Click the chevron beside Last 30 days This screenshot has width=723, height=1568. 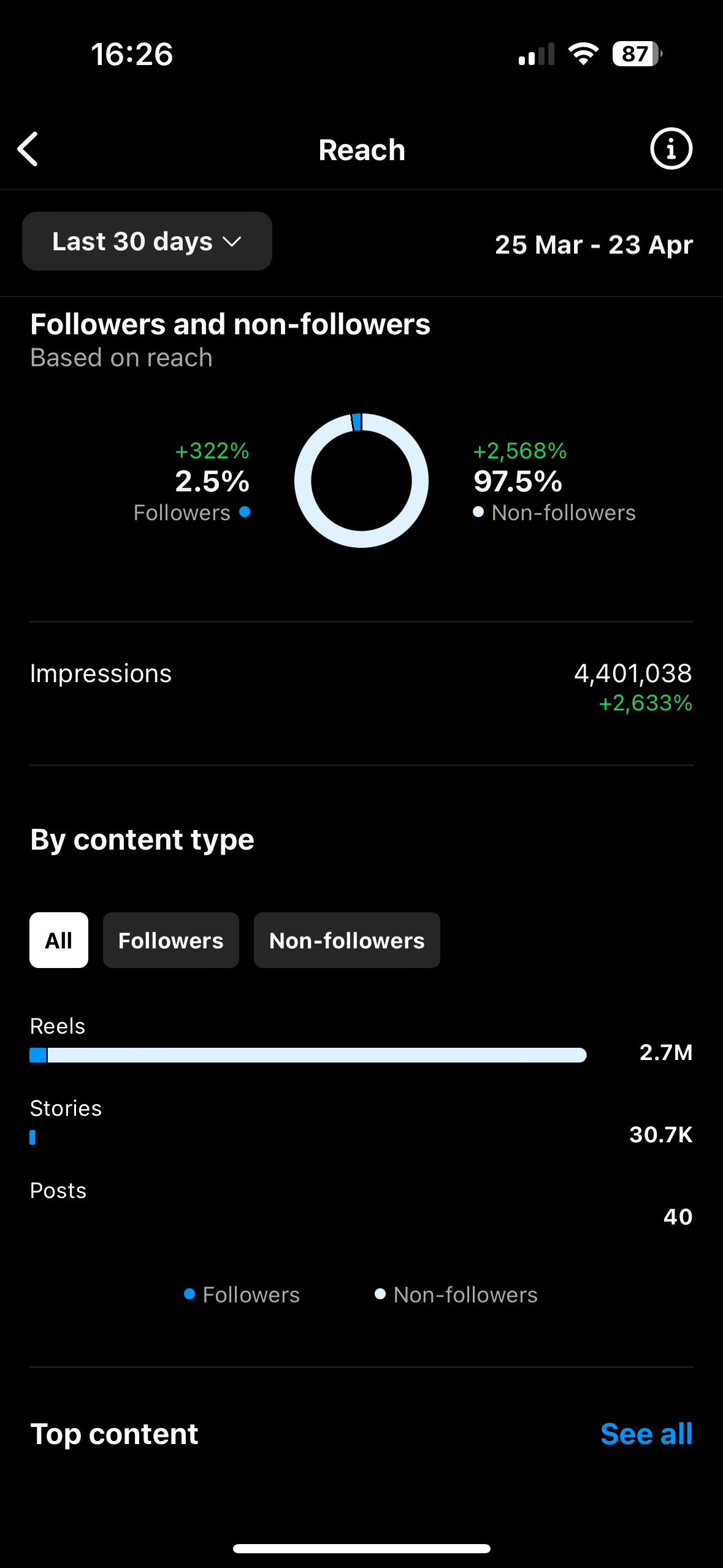tap(232, 242)
